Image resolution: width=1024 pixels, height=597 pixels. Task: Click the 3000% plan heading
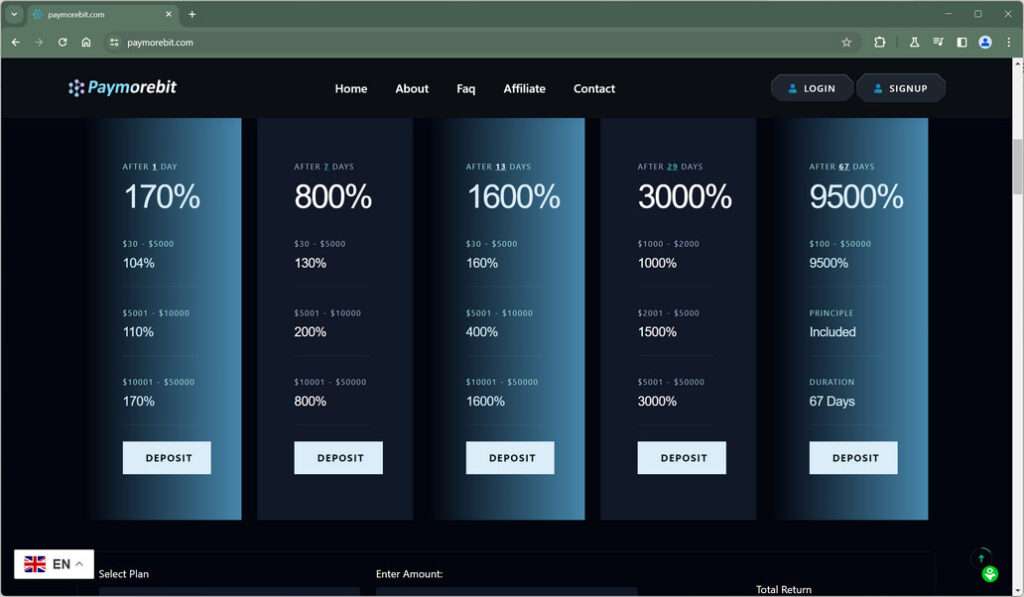tap(685, 197)
